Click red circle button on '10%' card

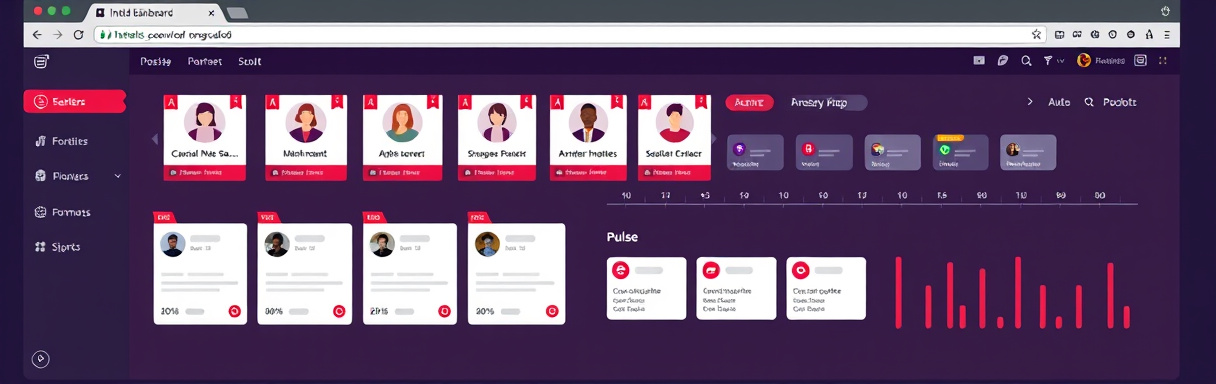pos(235,311)
